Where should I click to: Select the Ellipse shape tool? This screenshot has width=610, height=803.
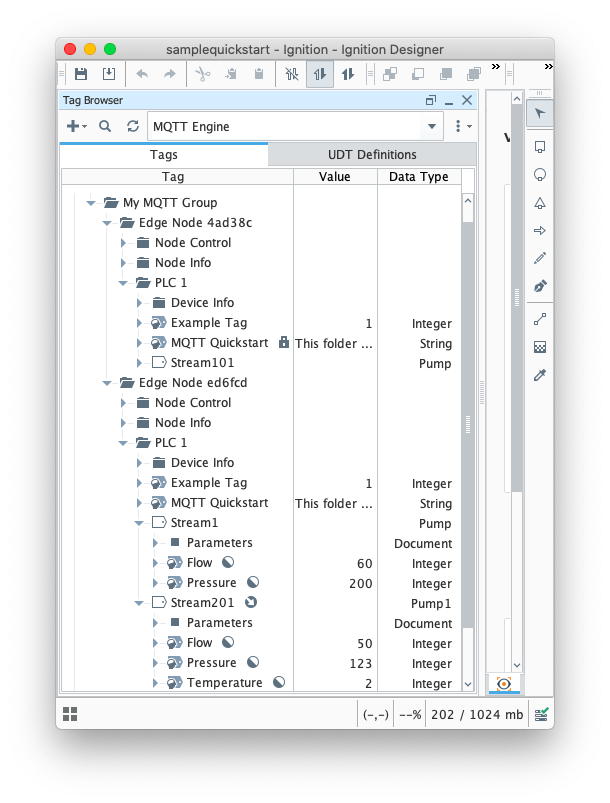(x=540, y=175)
